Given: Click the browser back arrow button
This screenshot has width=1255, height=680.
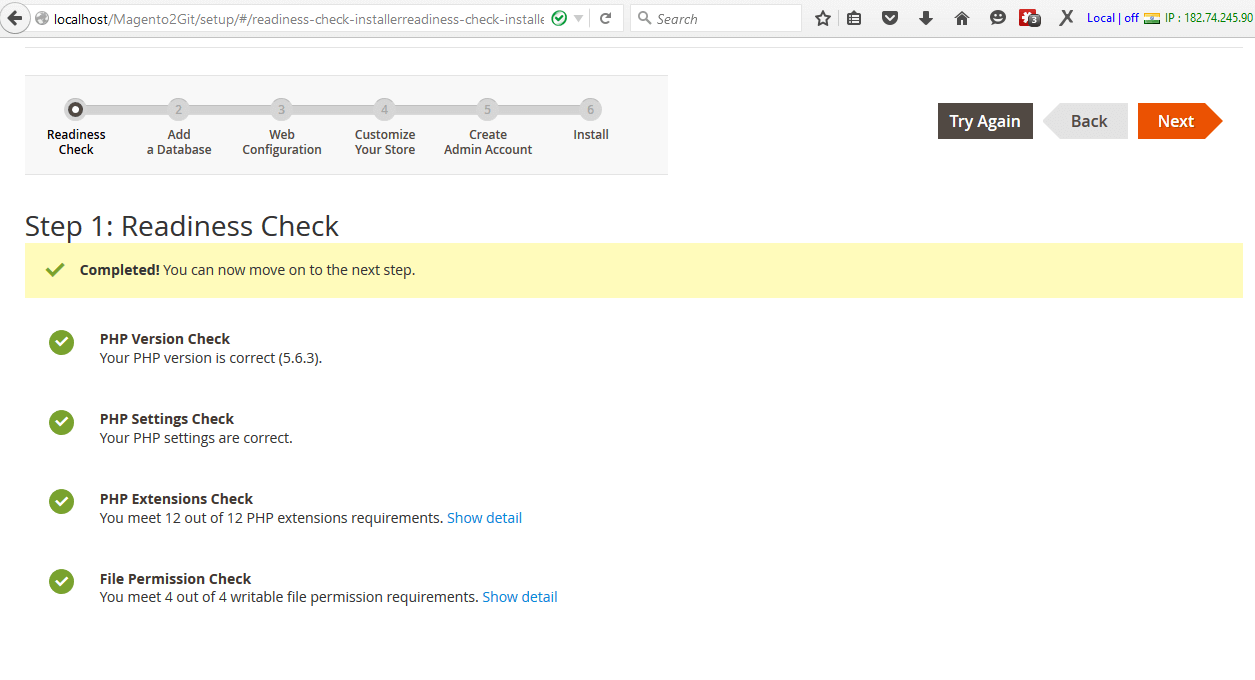Looking at the screenshot, I should [x=15, y=18].
